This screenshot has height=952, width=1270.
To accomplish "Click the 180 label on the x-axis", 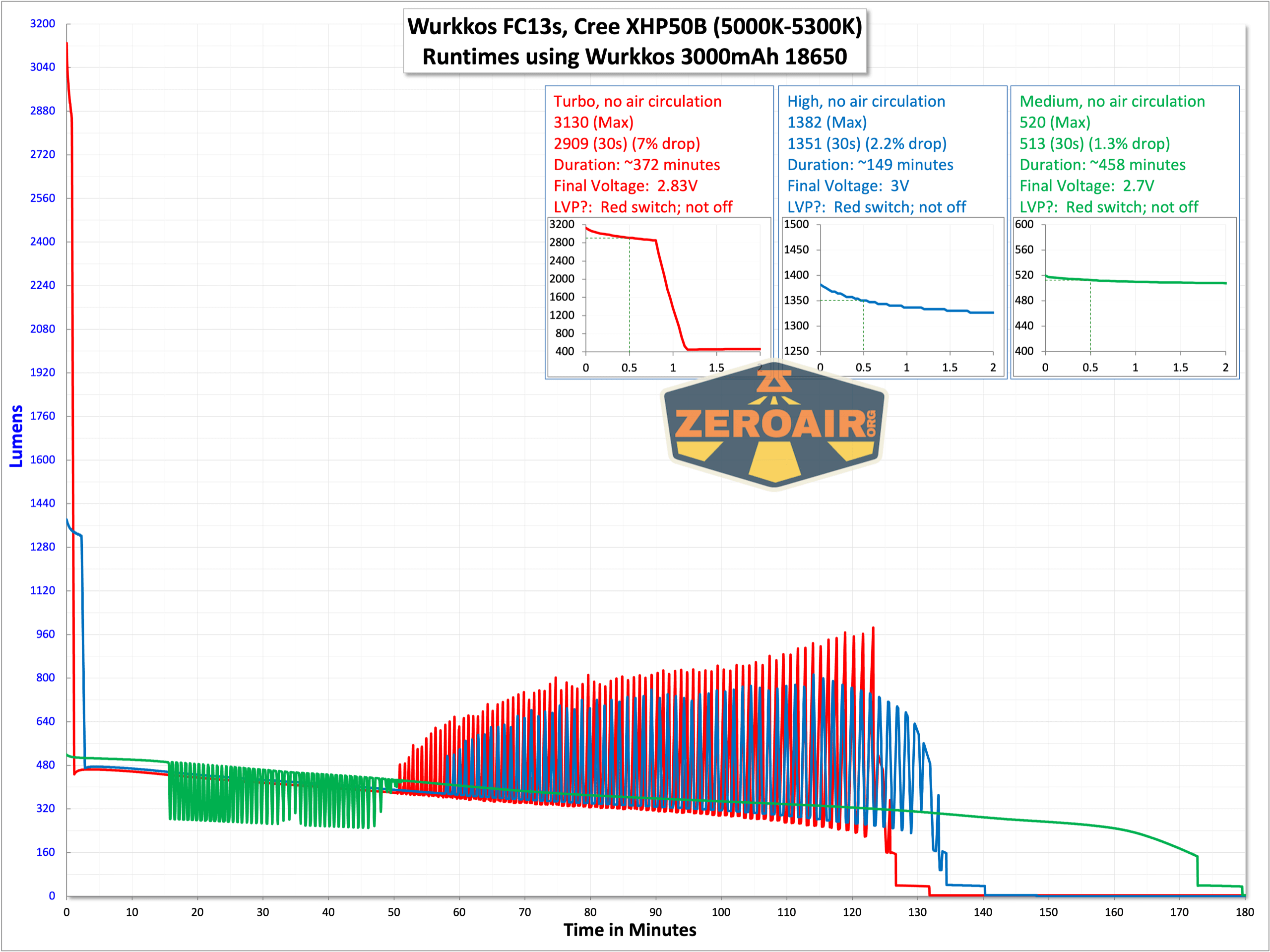I will tap(1245, 912).
